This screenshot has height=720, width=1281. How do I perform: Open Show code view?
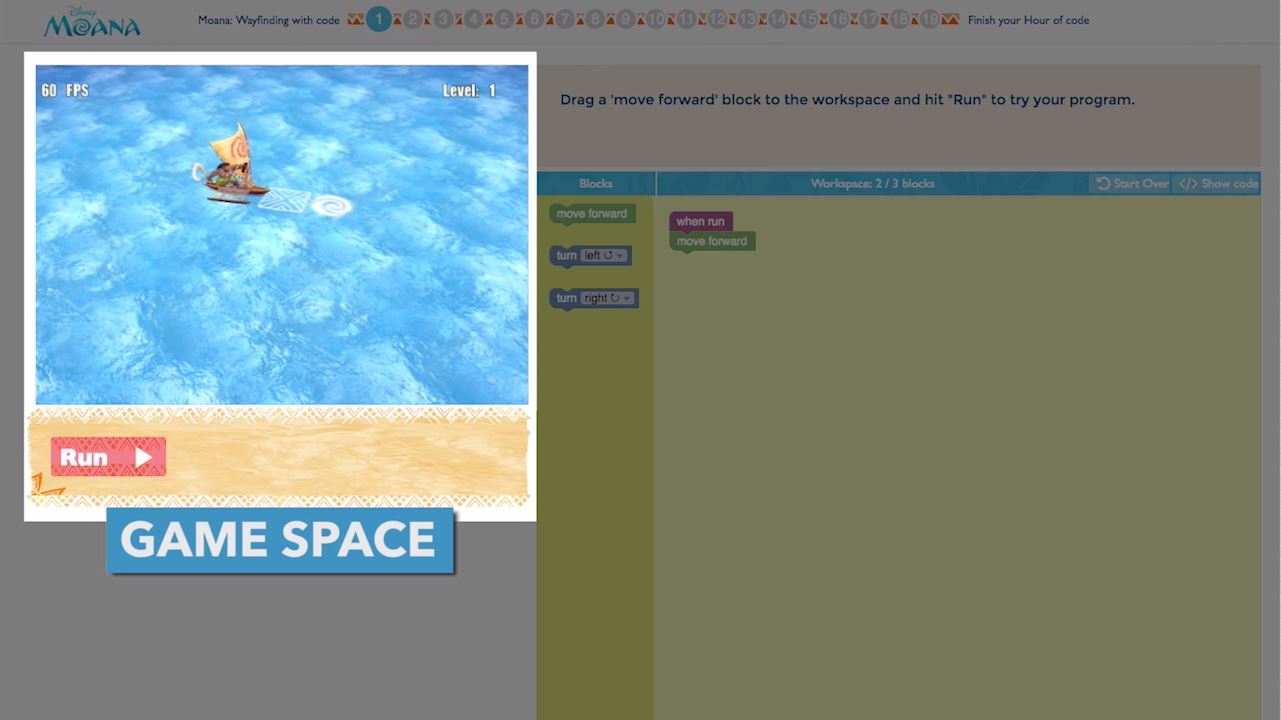pyautogui.click(x=1217, y=184)
